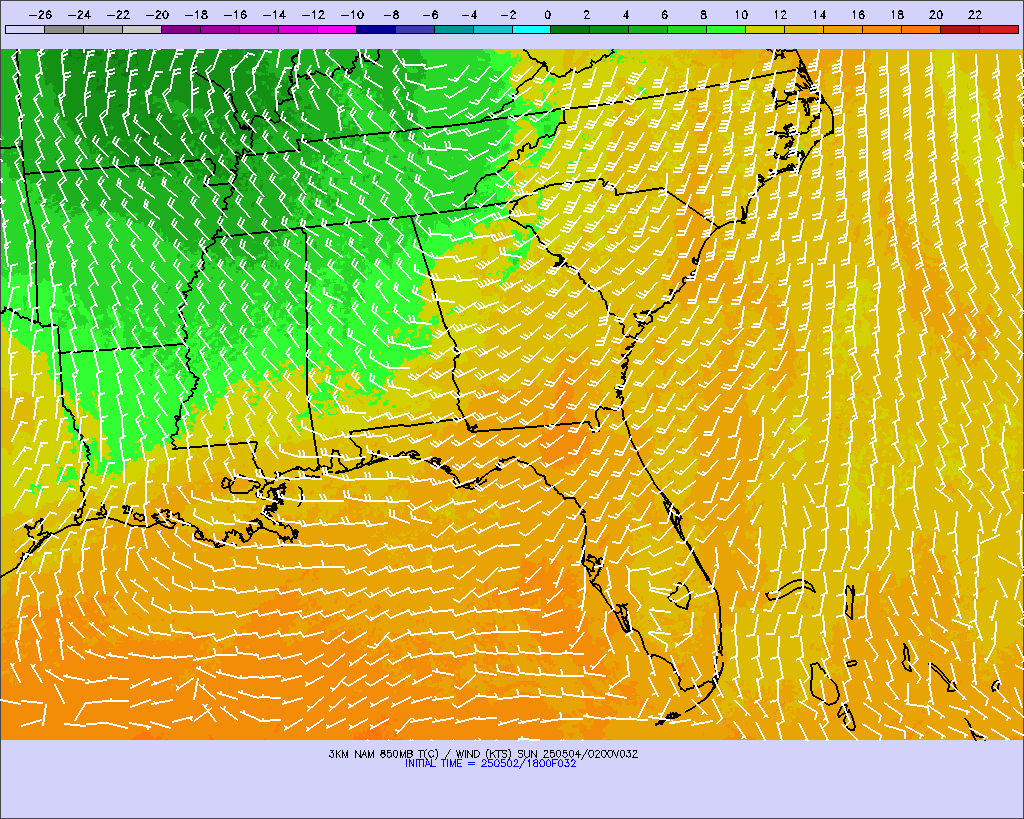Screen dimensions: 1024x819
Task: Click the bright red swatch right of 22
Action: pos(999,29)
